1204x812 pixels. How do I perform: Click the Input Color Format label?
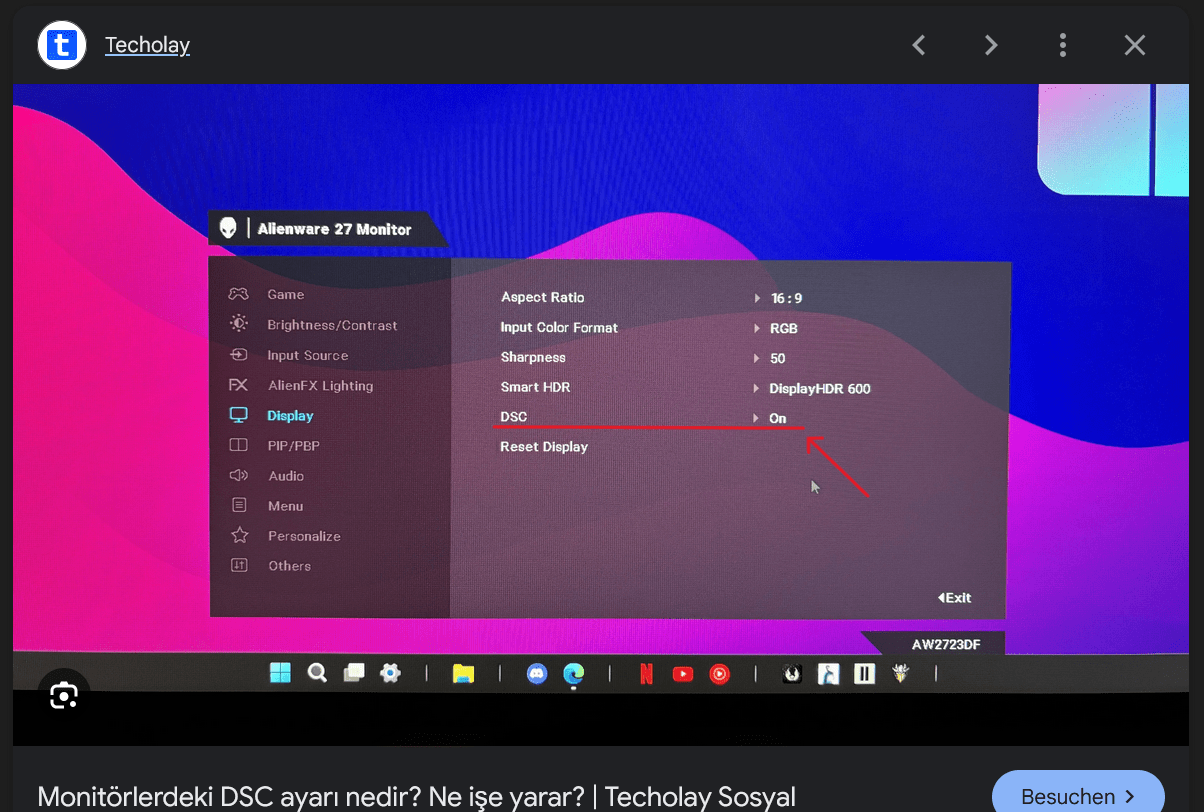(559, 327)
